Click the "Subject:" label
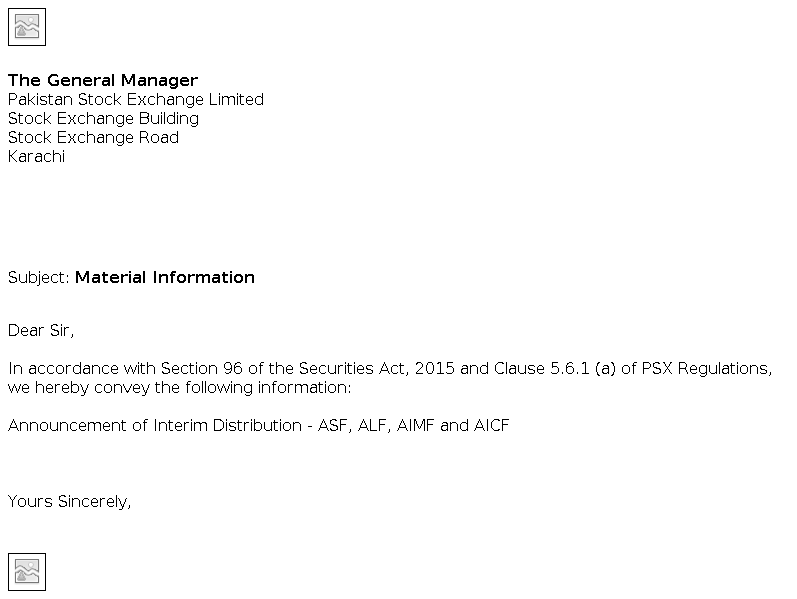Image resolution: width=797 pixels, height=599 pixels. (39, 277)
